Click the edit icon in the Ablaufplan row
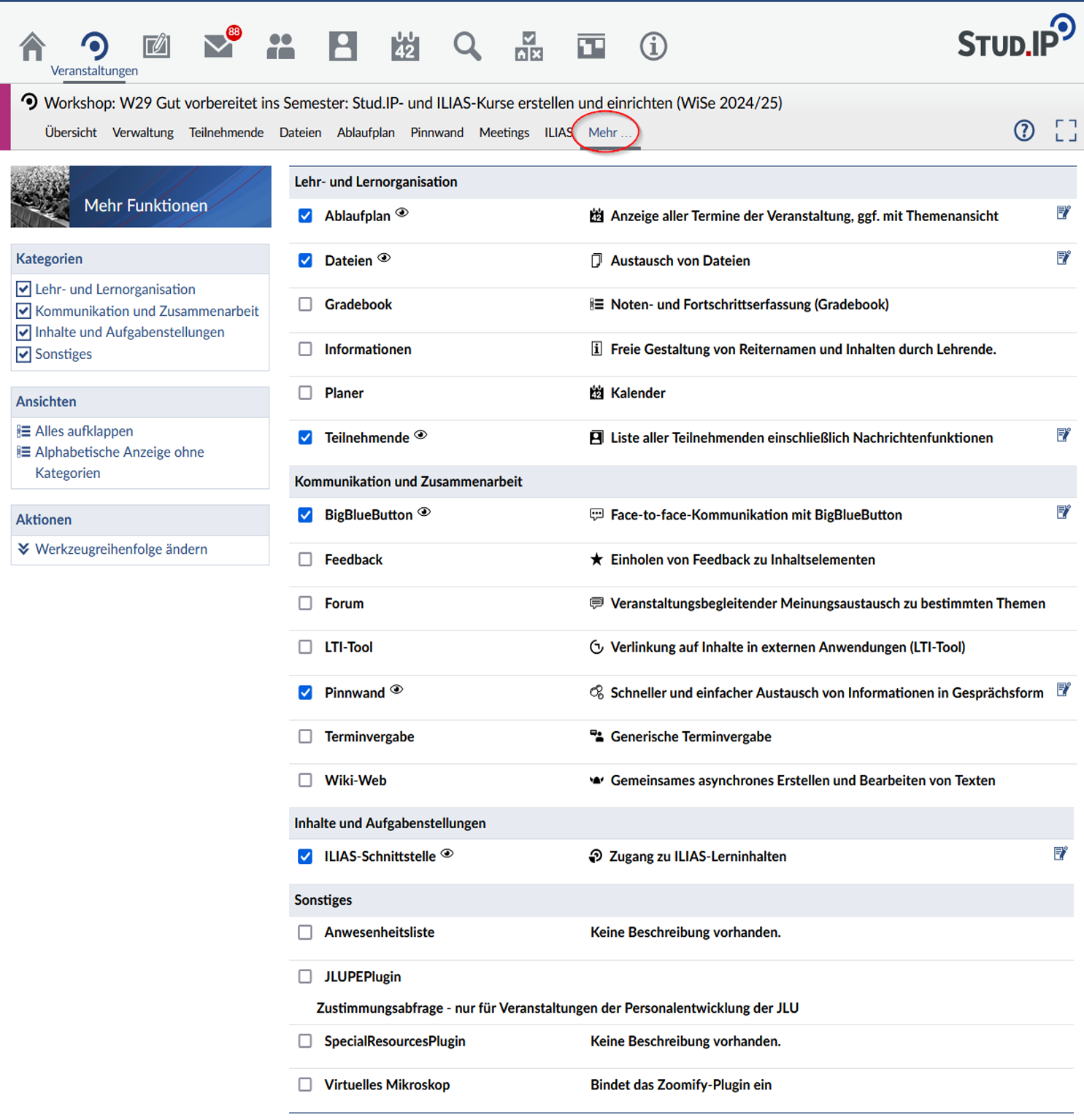Screen dimensions: 1084x1120 click(x=1063, y=213)
